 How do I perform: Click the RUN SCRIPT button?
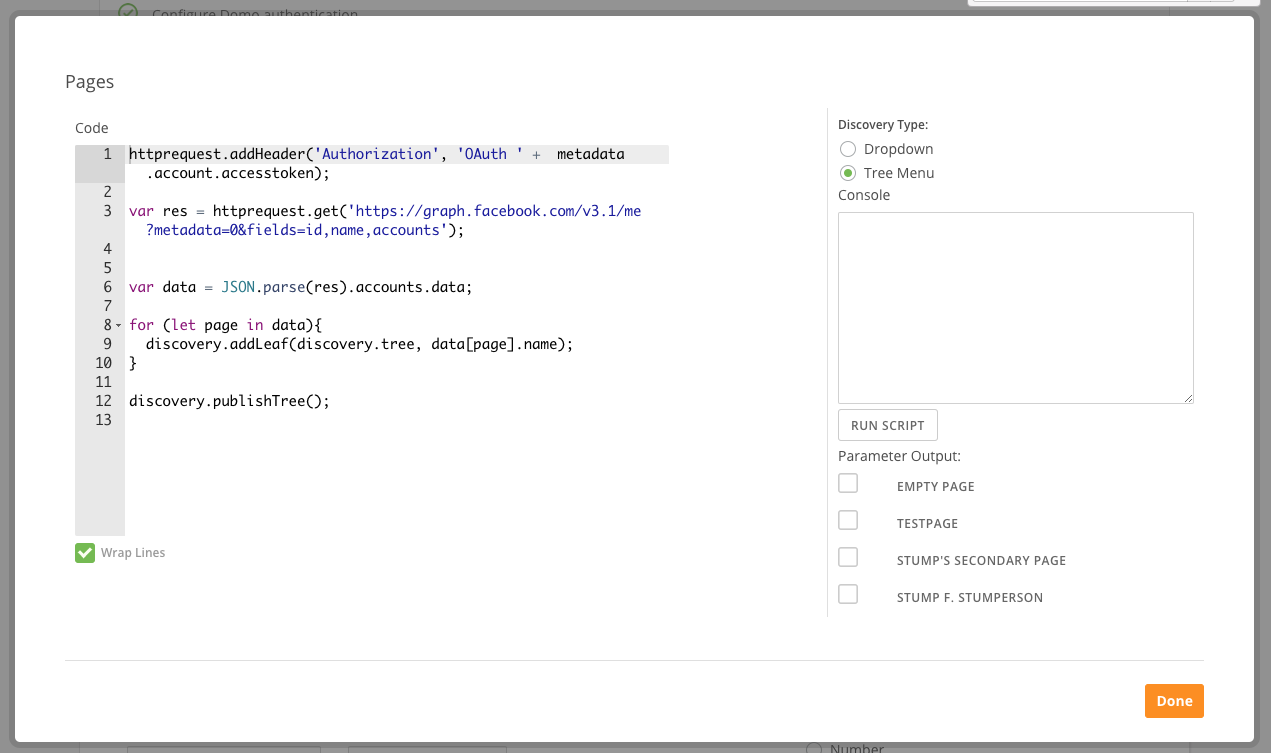[x=888, y=425]
